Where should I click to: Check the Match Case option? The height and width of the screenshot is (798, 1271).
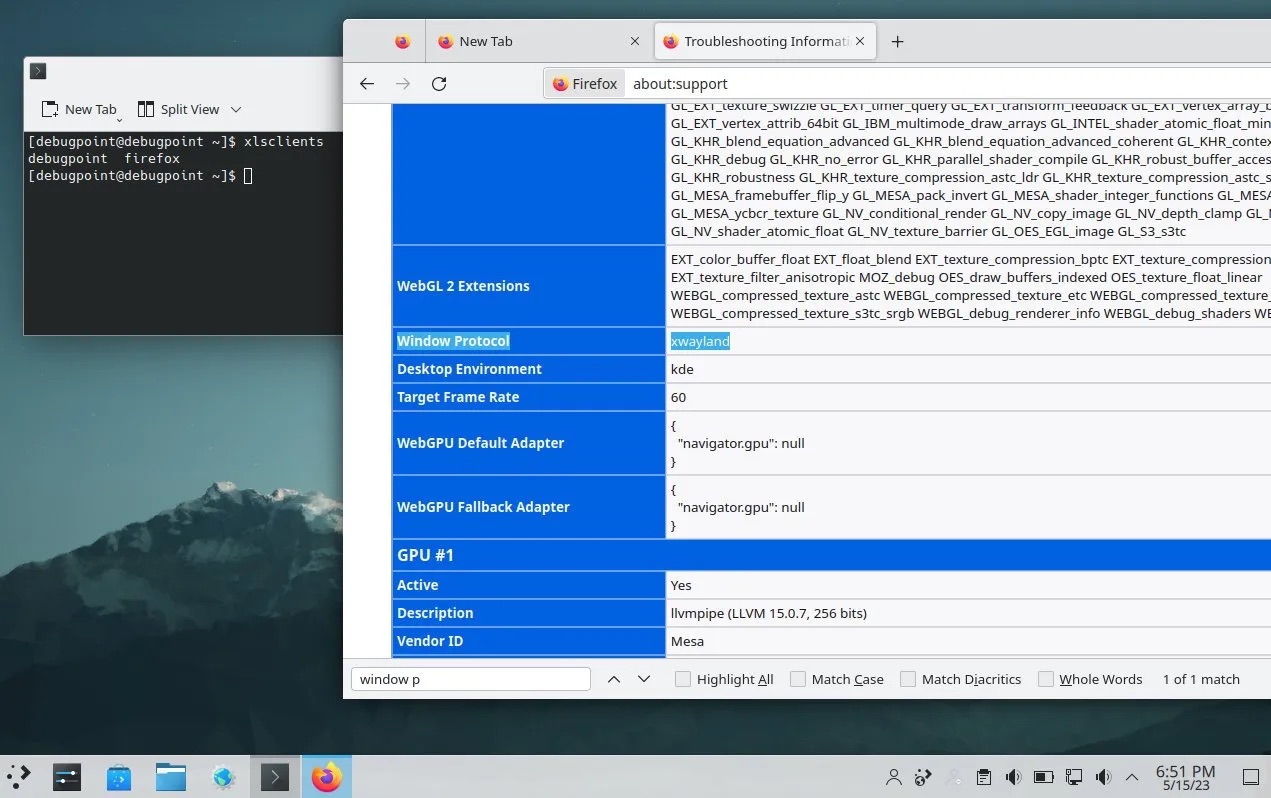tap(798, 679)
